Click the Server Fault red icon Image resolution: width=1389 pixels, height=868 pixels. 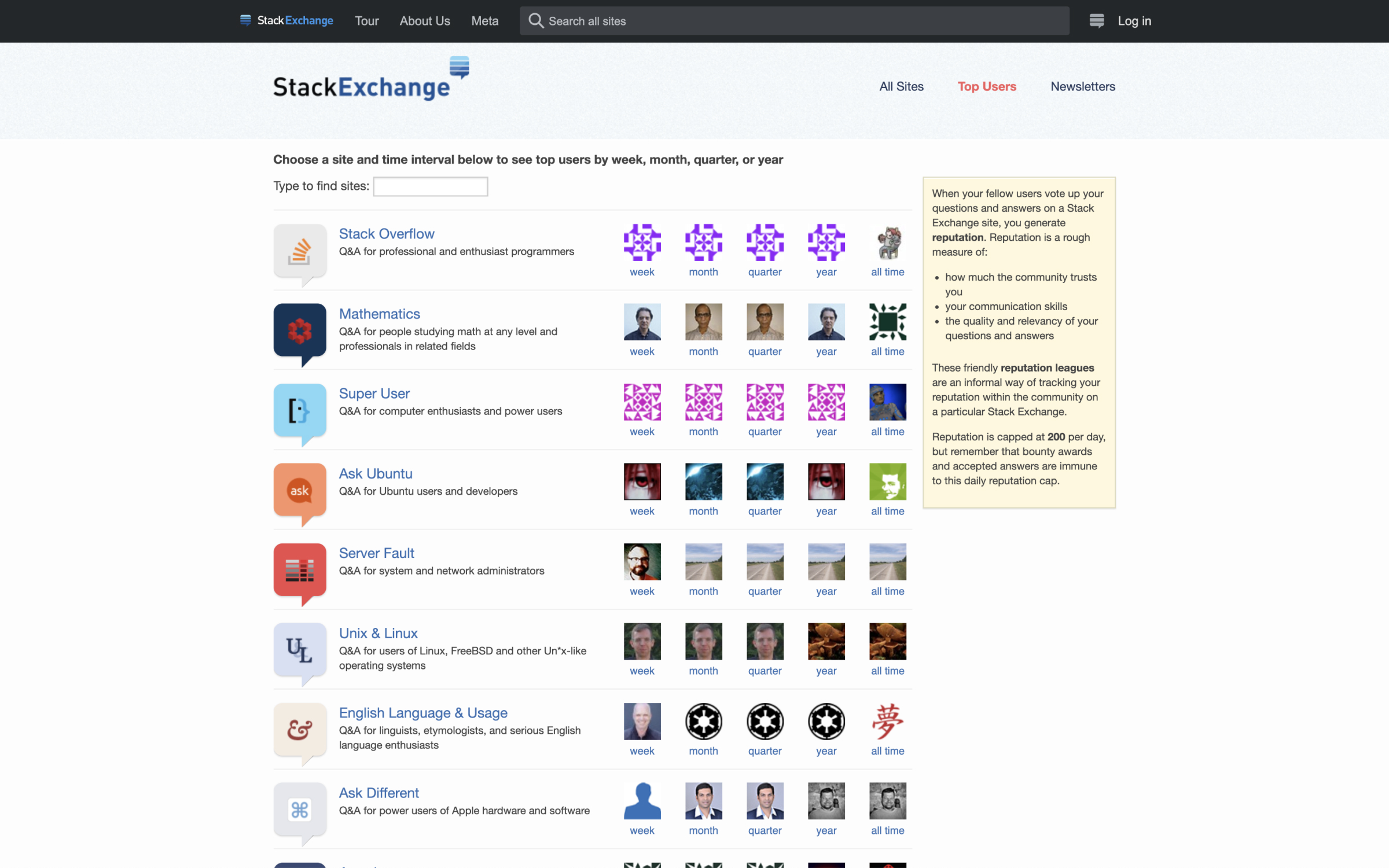coord(300,570)
